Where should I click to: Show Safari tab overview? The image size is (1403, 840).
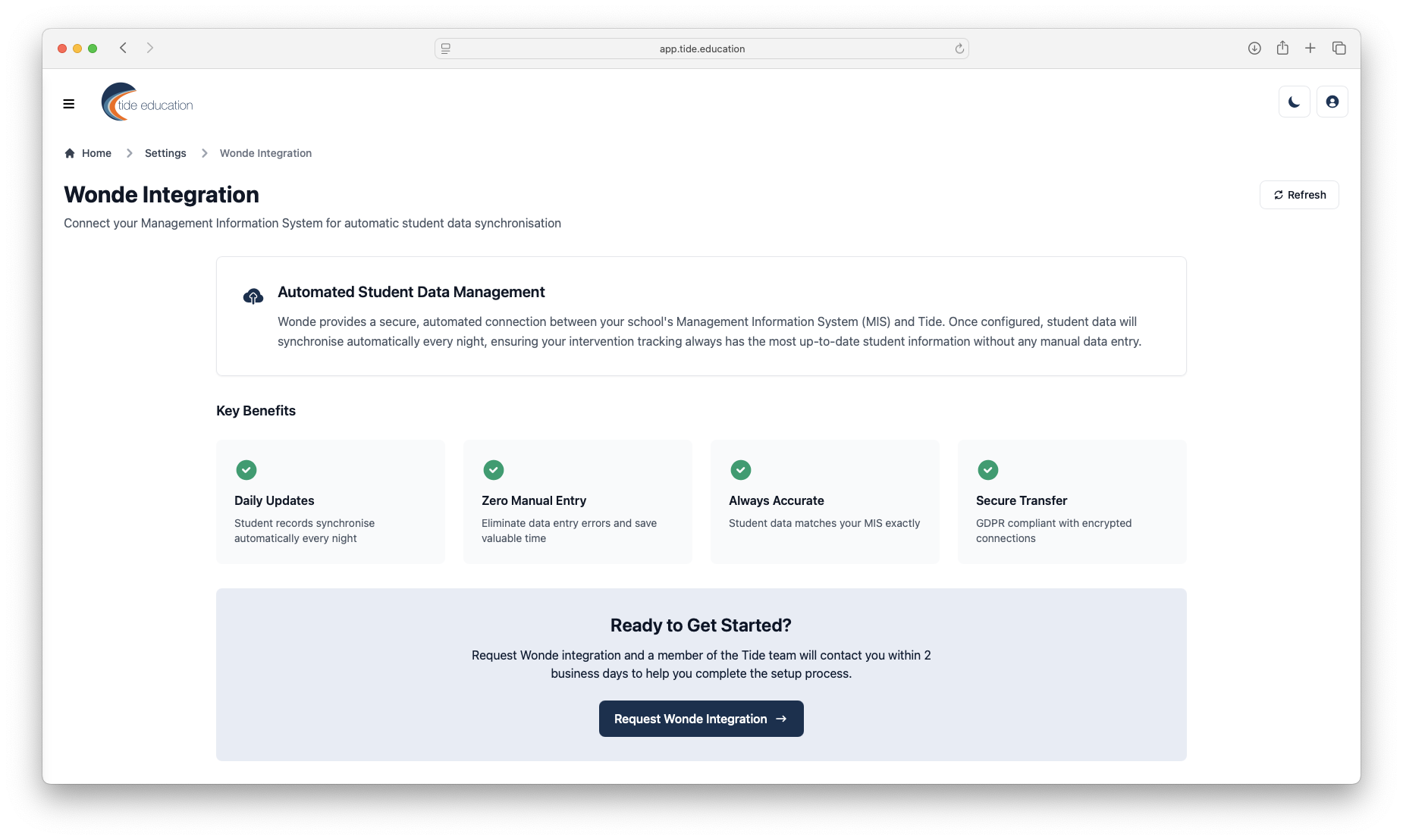pyautogui.click(x=1339, y=49)
